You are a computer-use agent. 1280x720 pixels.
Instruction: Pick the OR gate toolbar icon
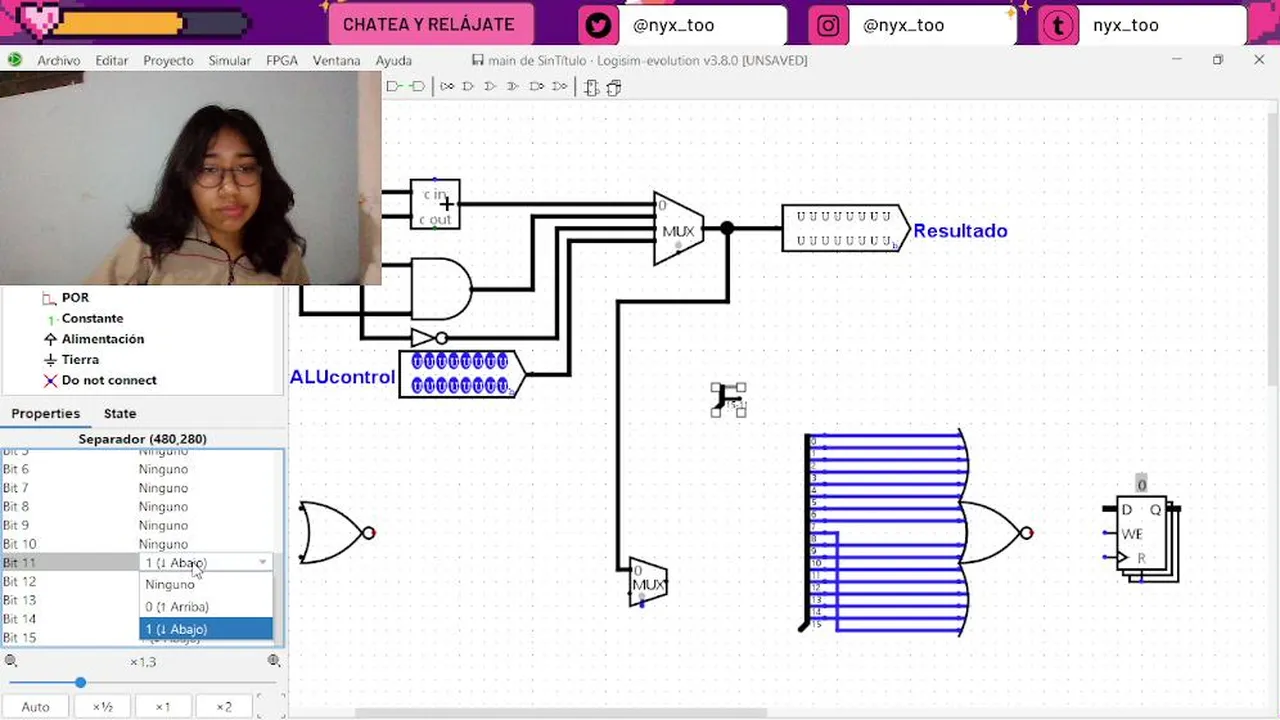pos(490,87)
